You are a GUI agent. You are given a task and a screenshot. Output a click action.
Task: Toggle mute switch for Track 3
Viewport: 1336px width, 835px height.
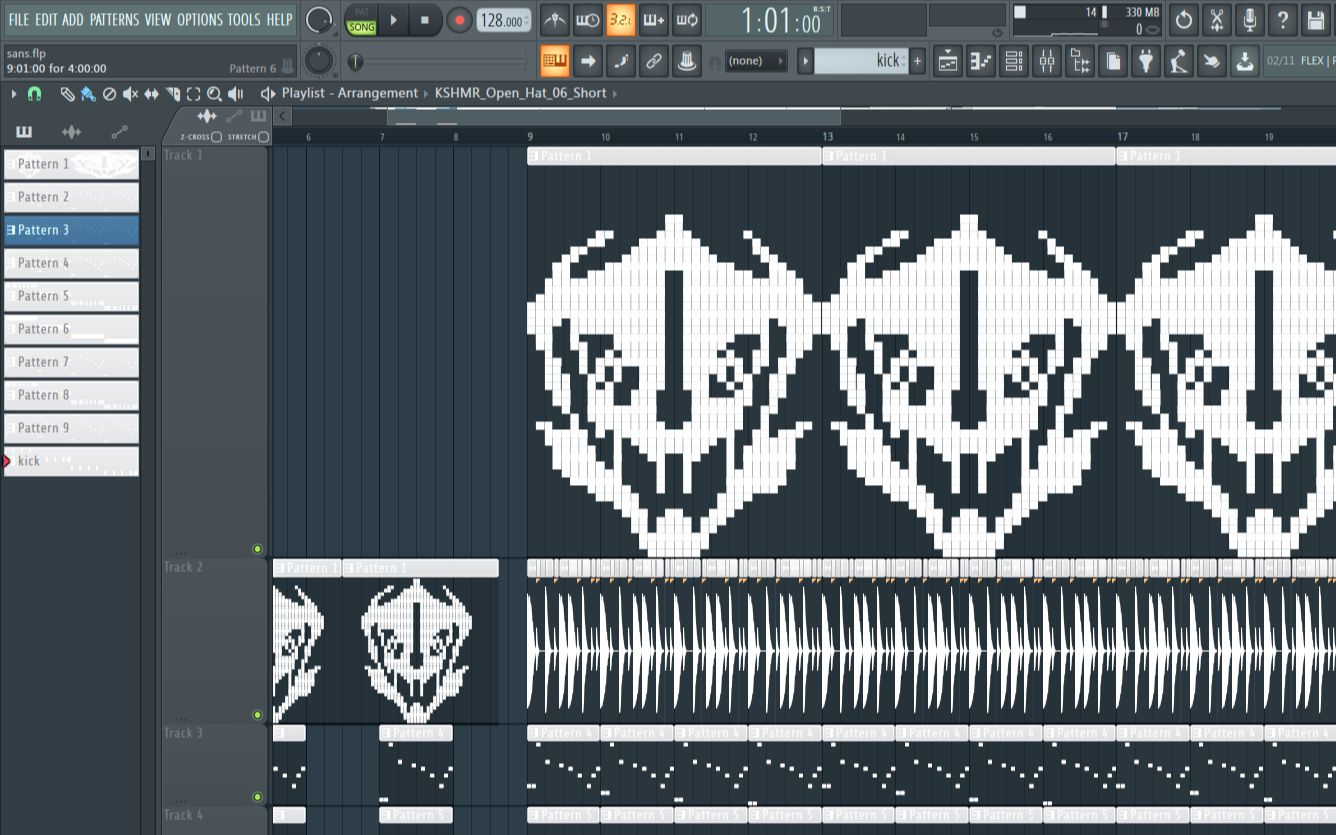pos(257,797)
